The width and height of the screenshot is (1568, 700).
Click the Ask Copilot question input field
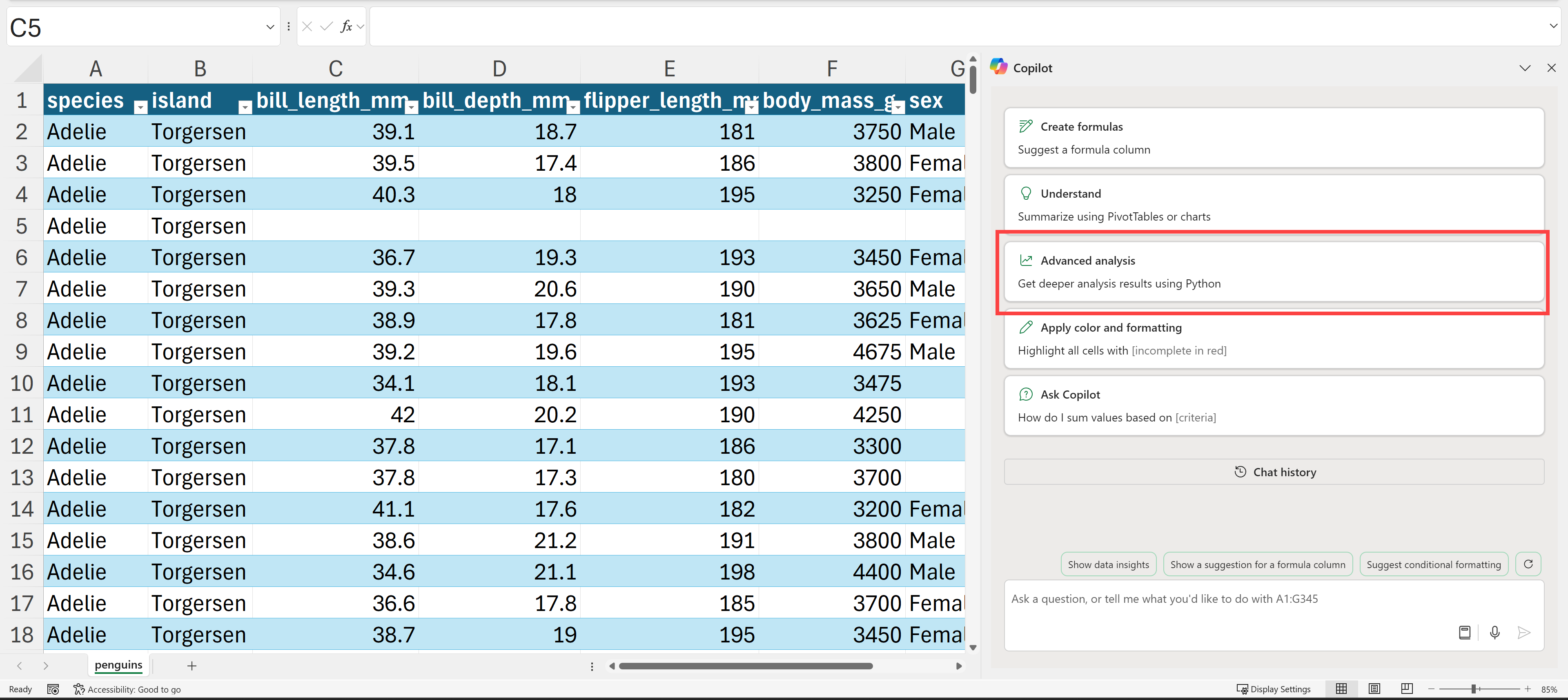coord(1229,599)
